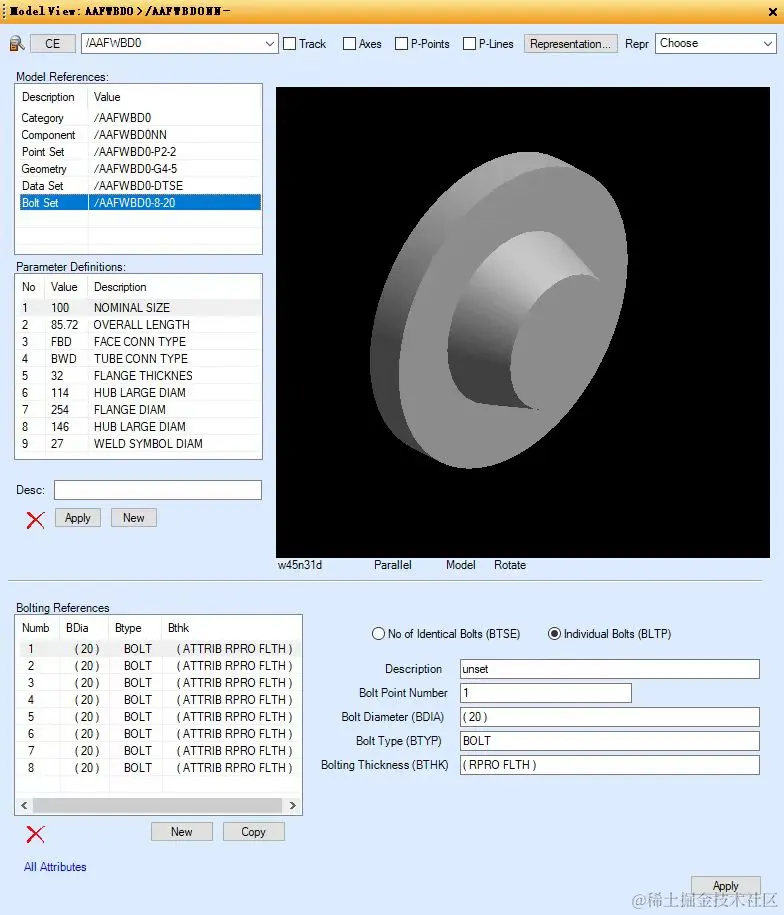Select bolt row 4 in Bolting References

160,700
